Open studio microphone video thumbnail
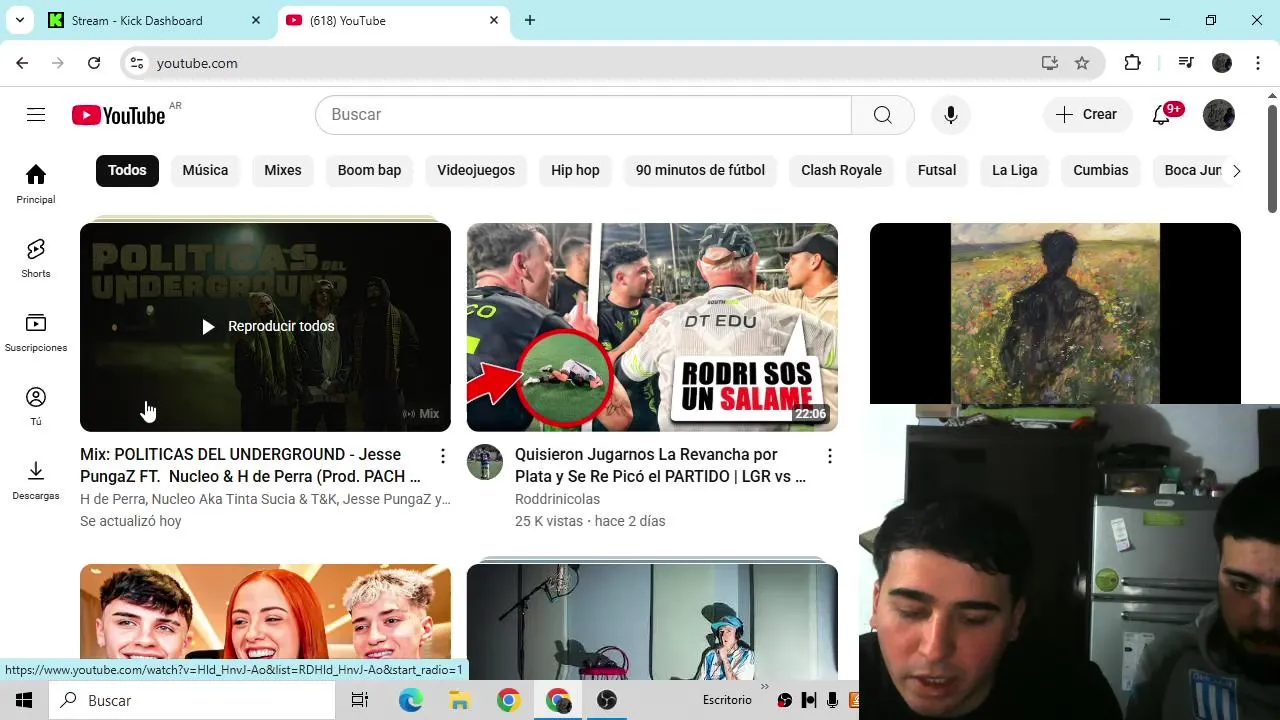Image resolution: width=1280 pixels, height=720 pixels. (652, 622)
